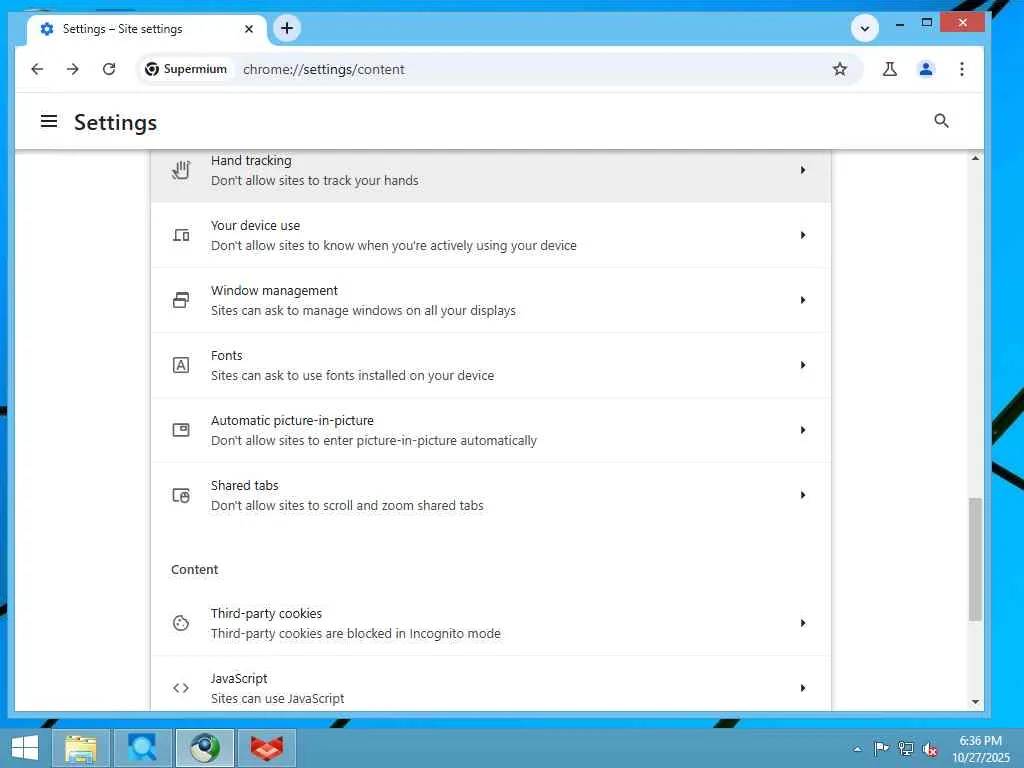Open the profile avatar button

[925, 69]
